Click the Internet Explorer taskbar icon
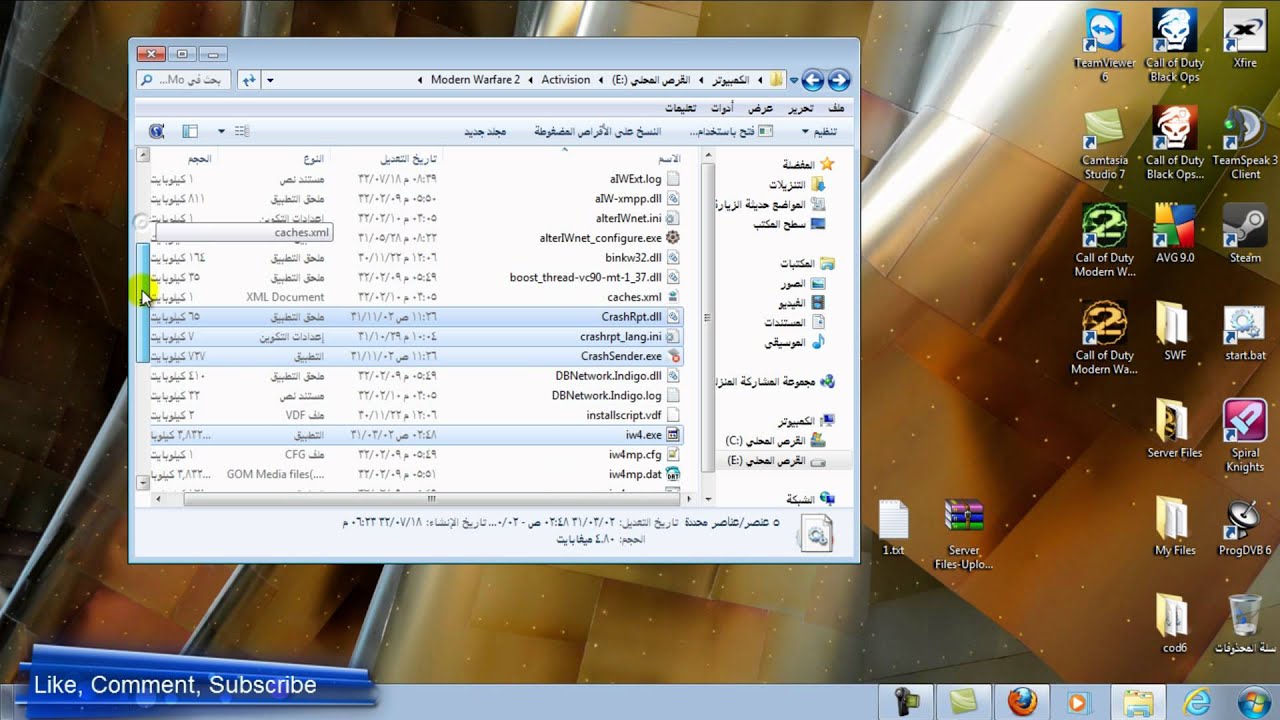The image size is (1280, 720). (x=1196, y=702)
